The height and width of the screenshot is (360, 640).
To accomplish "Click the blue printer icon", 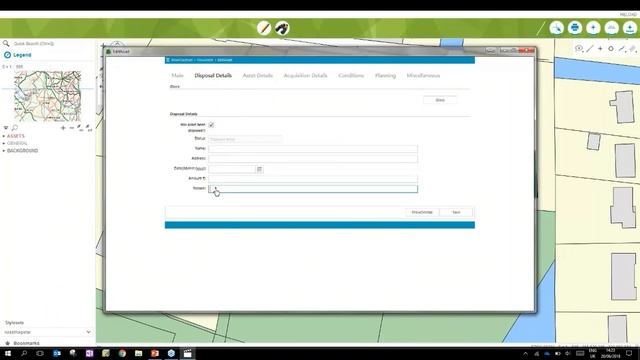I will [575, 28].
